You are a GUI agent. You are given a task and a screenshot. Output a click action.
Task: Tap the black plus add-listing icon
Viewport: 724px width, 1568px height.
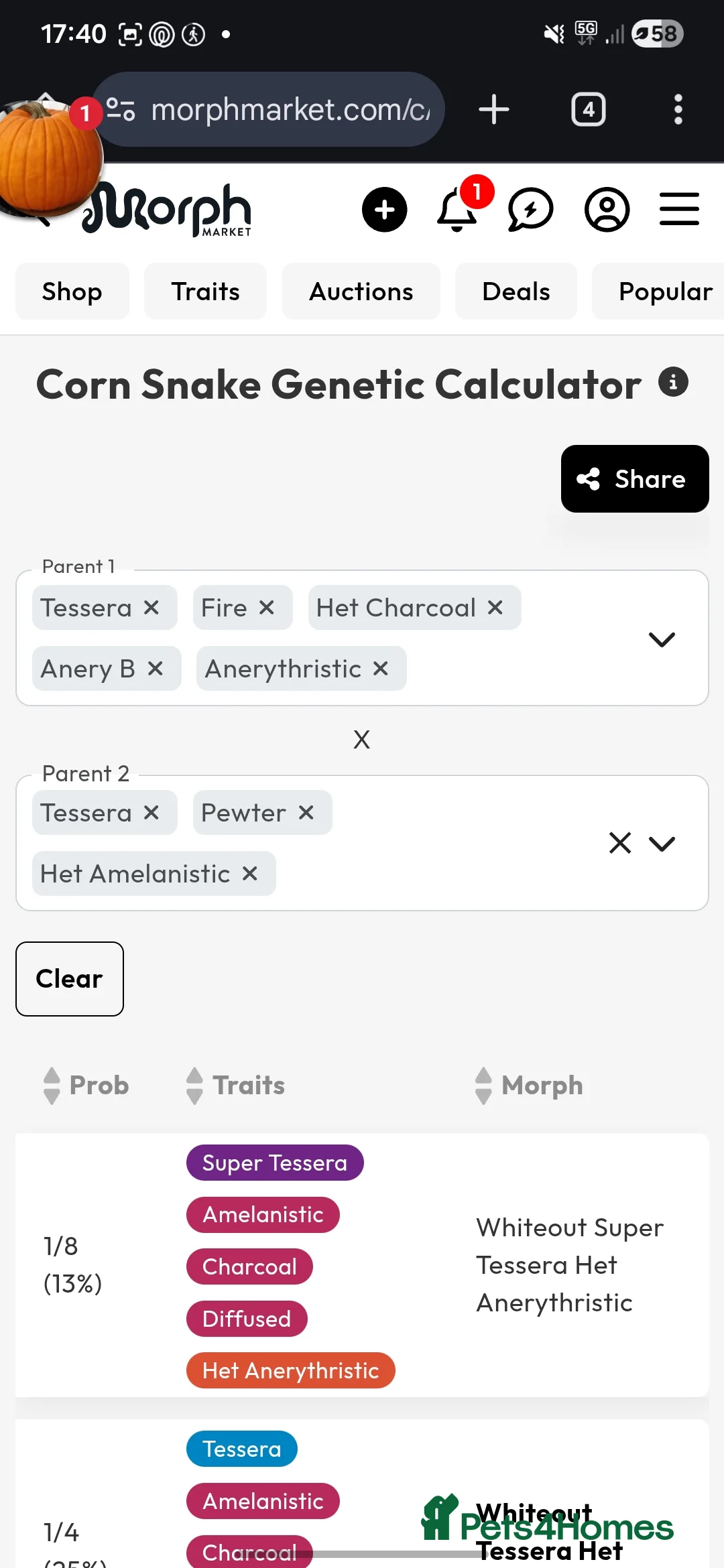tap(384, 210)
